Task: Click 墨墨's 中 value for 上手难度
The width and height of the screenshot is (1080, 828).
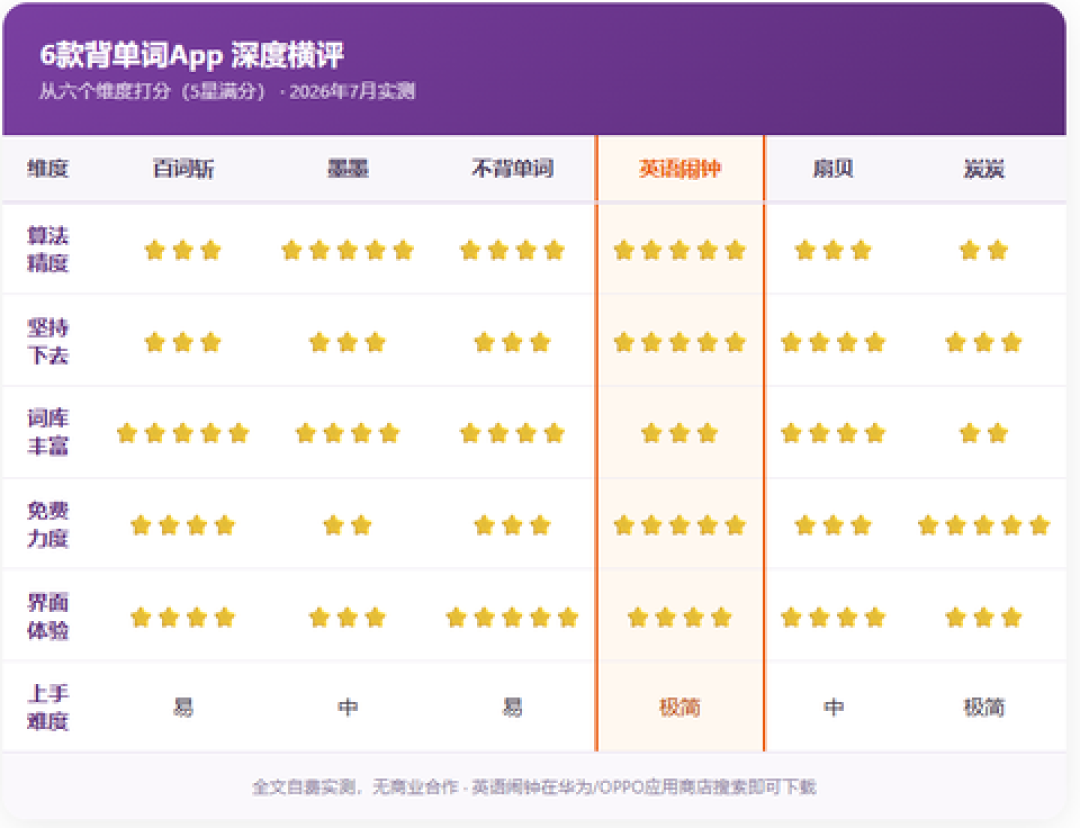Action: [348, 707]
